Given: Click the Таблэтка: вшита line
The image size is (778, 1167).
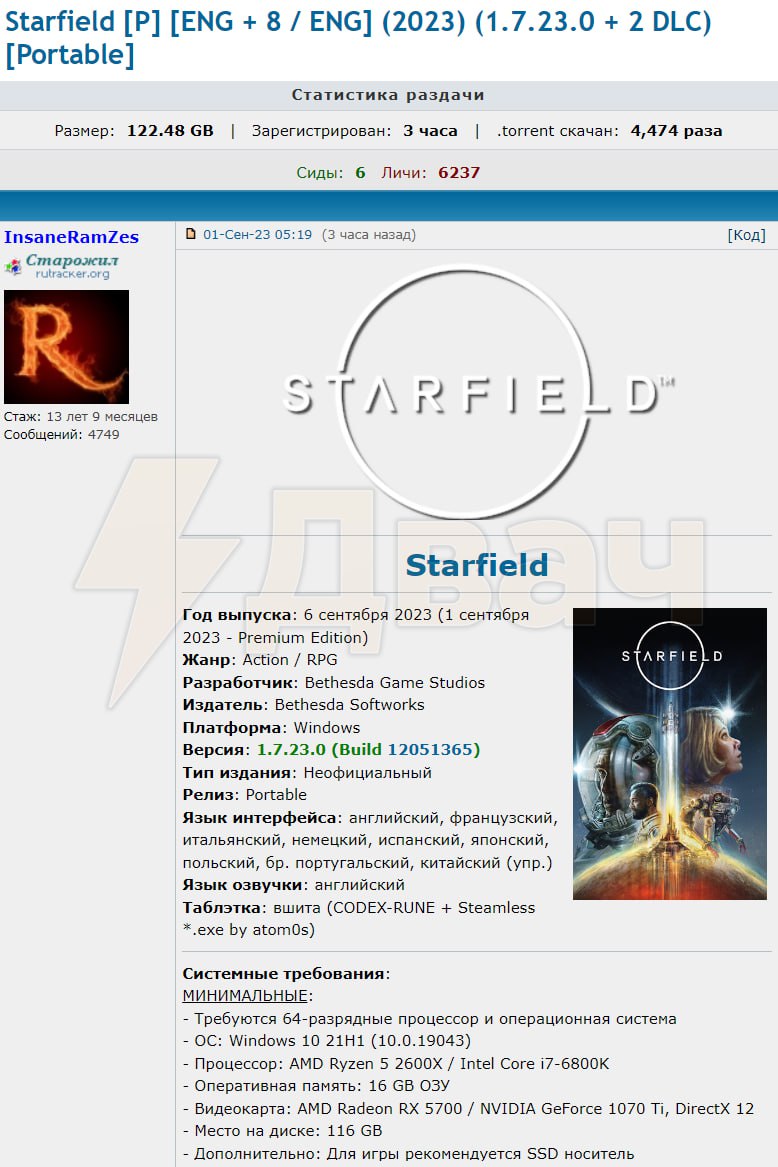Looking at the screenshot, I should (x=359, y=918).
